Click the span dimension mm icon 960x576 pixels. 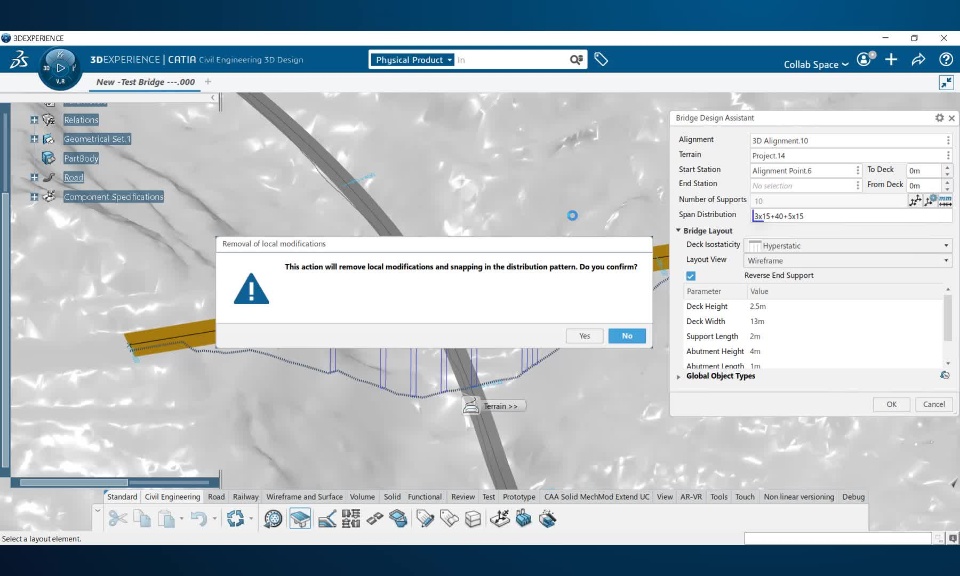coord(945,200)
